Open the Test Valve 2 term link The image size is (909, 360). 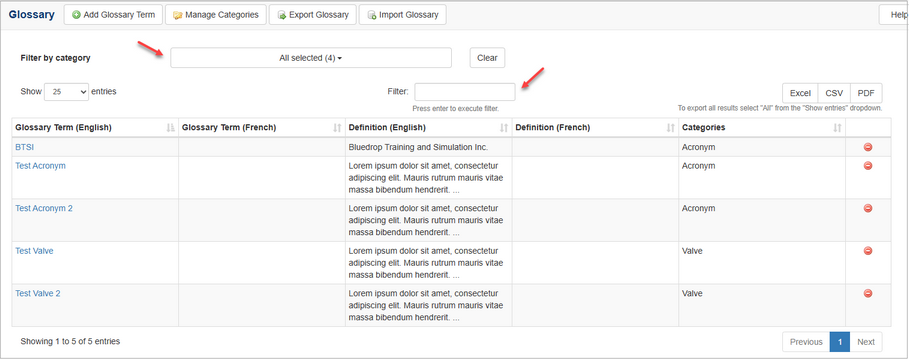[38, 293]
